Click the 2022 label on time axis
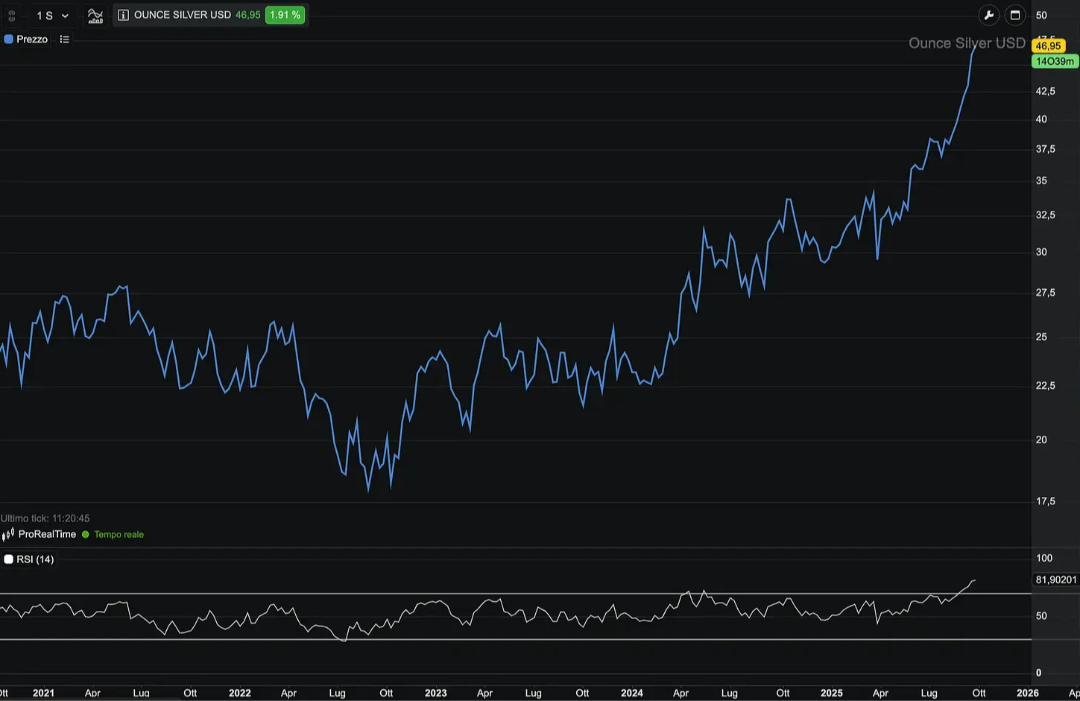Image resolution: width=1080 pixels, height=701 pixels. 240,693
